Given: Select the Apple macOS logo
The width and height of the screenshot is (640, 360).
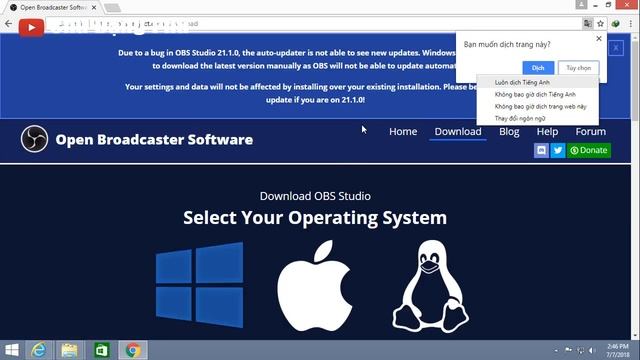Looking at the screenshot, I should tap(315, 285).
